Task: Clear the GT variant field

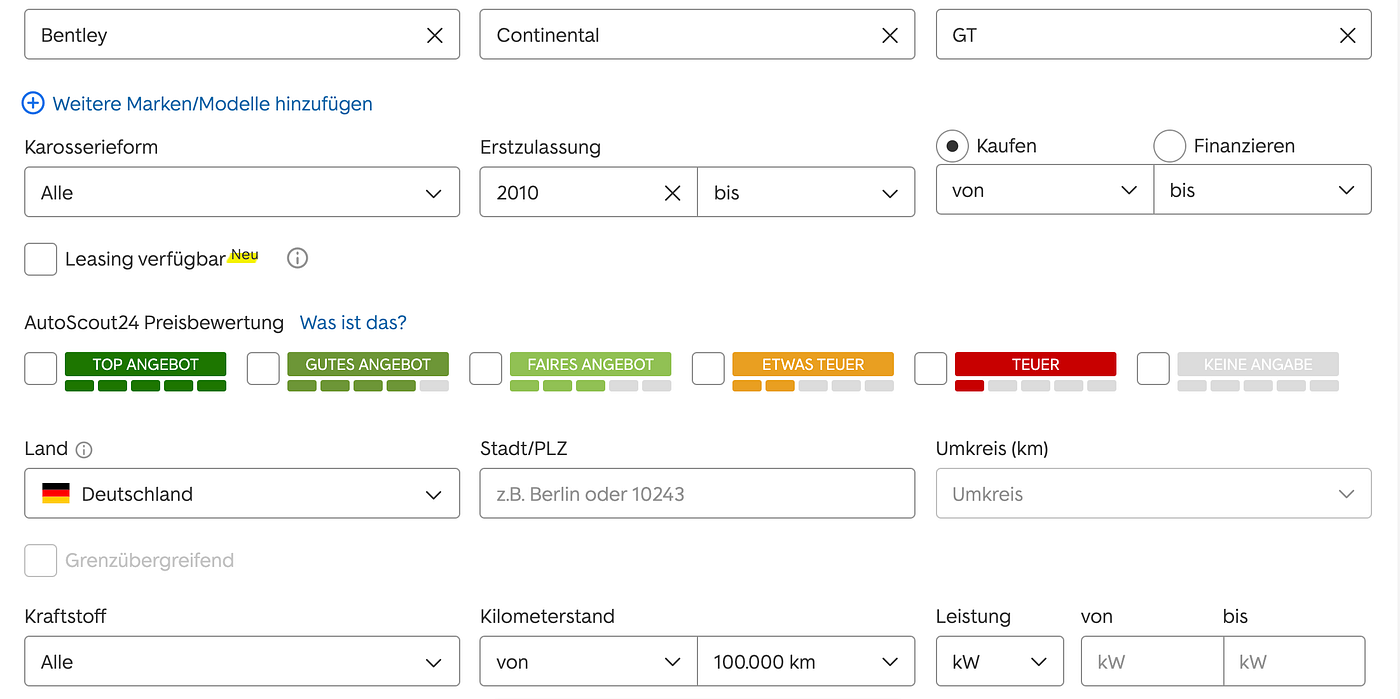Action: tap(1347, 35)
